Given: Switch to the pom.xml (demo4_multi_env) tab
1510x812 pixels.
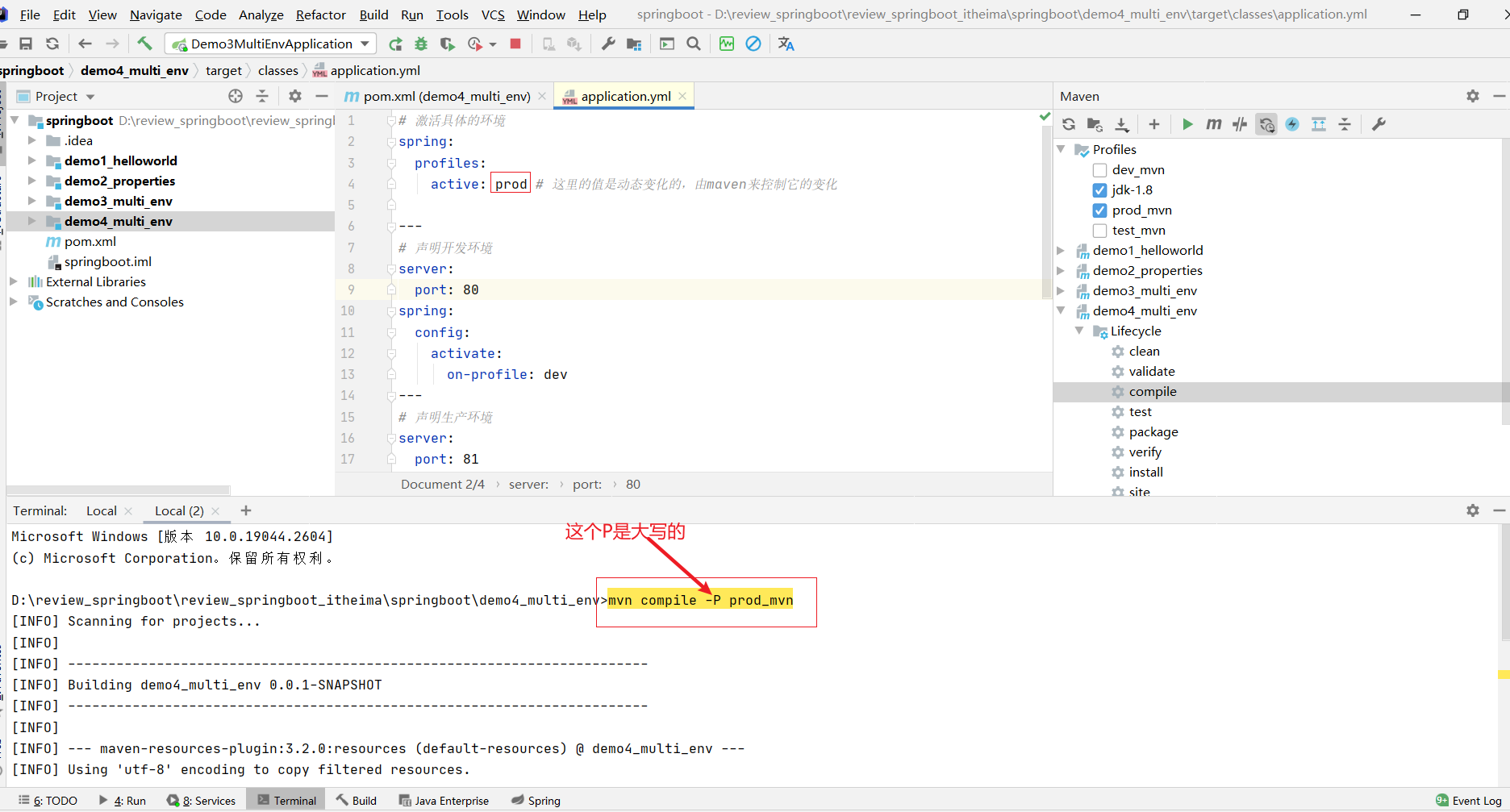Looking at the screenshot, I should [446, 96].
